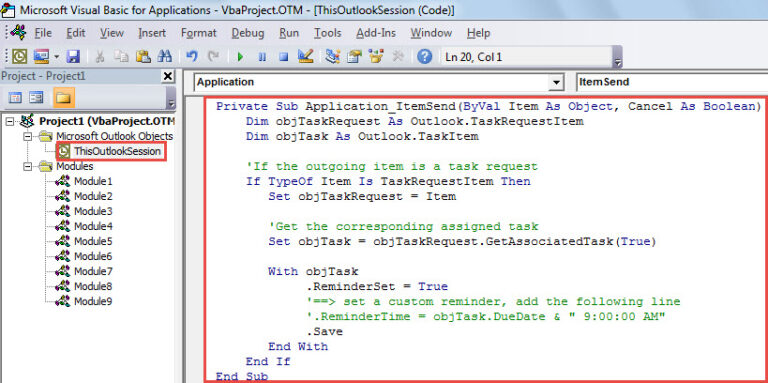768x383 pixels.
Task: Click the Cut scissors icon
Action: coord(100,57)
